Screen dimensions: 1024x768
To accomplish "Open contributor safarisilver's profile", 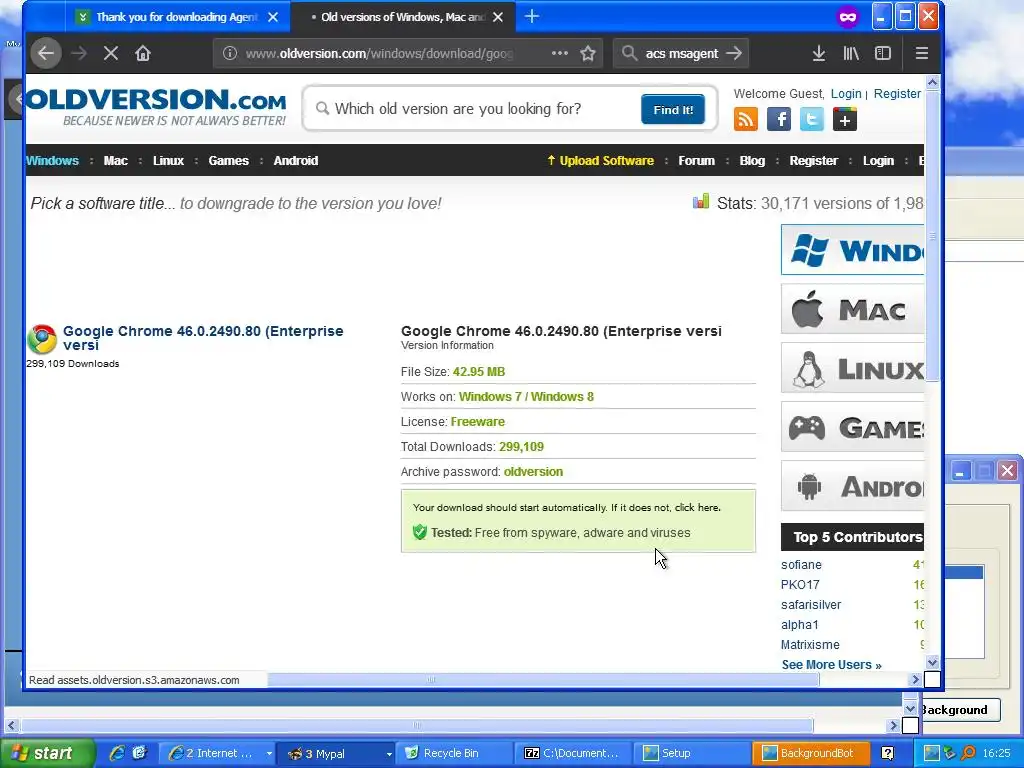I will (x=811, y=605).
